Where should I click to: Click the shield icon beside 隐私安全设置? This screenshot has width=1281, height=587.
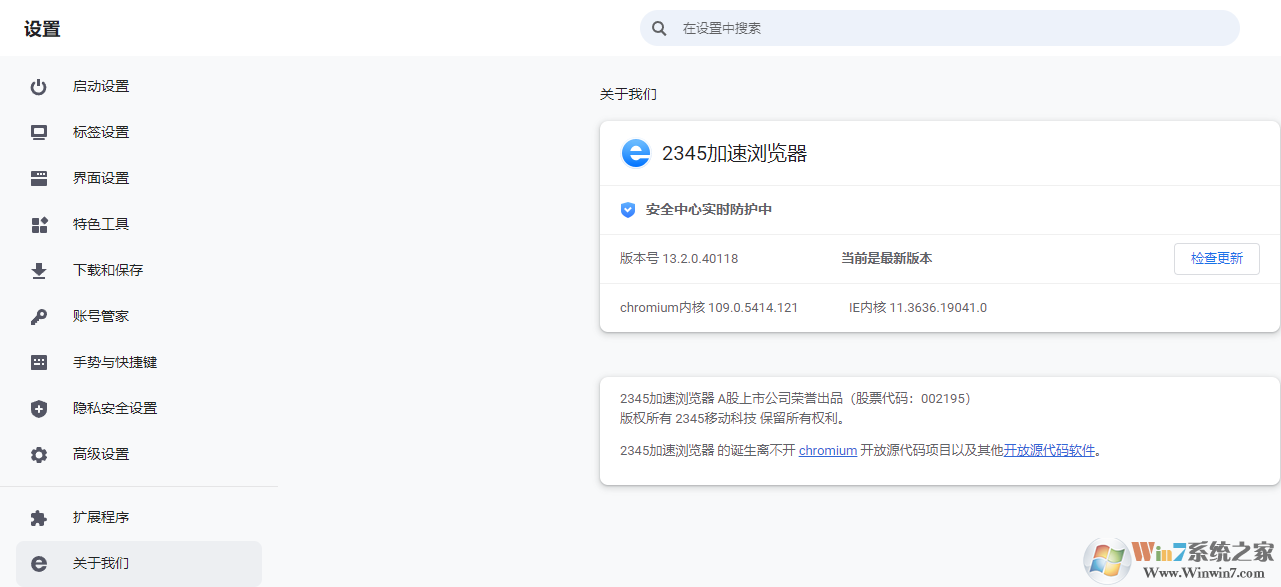[x=39, y=409]
